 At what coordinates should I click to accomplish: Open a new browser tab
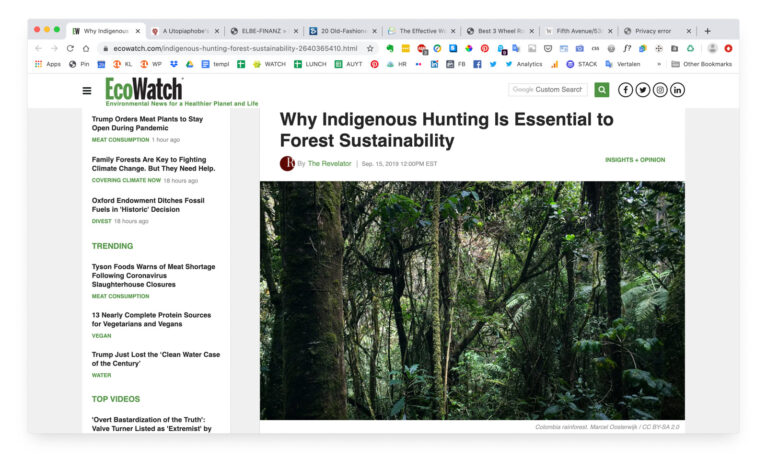click(707, 31)
